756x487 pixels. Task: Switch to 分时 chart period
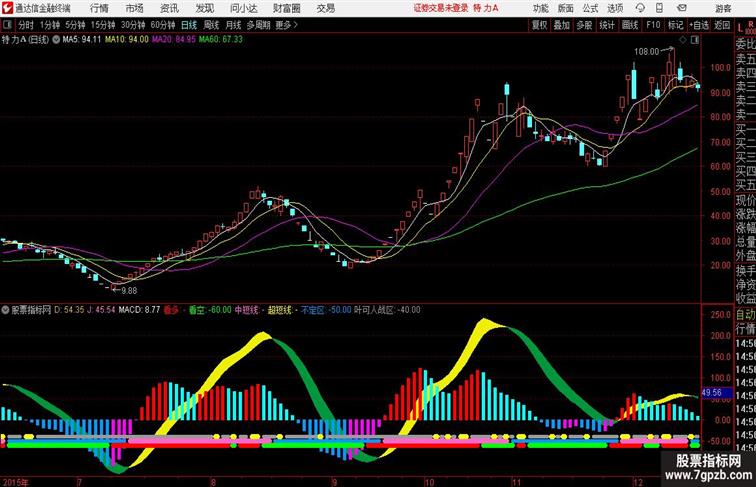click(x=26, y=25)
